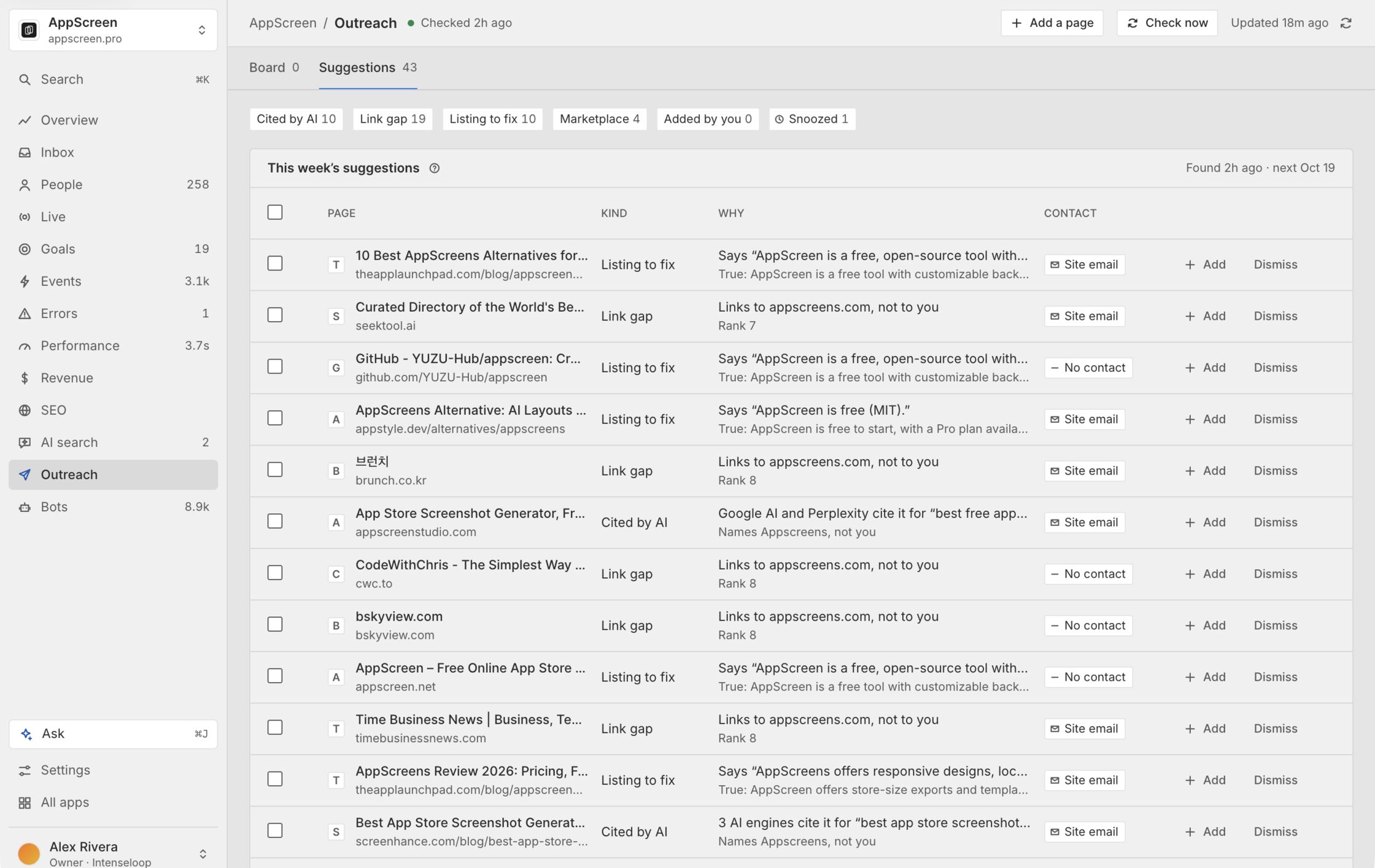Click the AppScreen breadcrumb link
1375x868 pixels.
(283, 23)
